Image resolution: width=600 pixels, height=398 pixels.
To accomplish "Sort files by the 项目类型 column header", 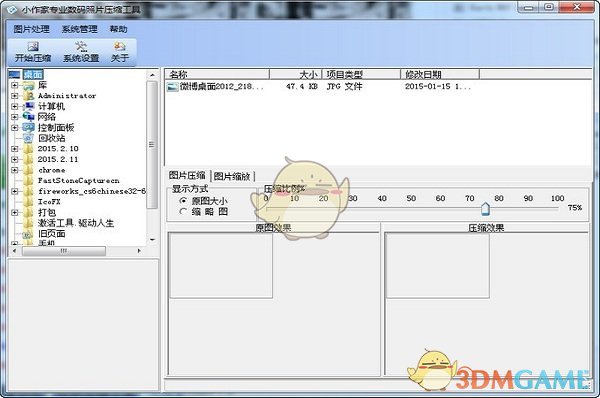I will [x=361, y=74].
